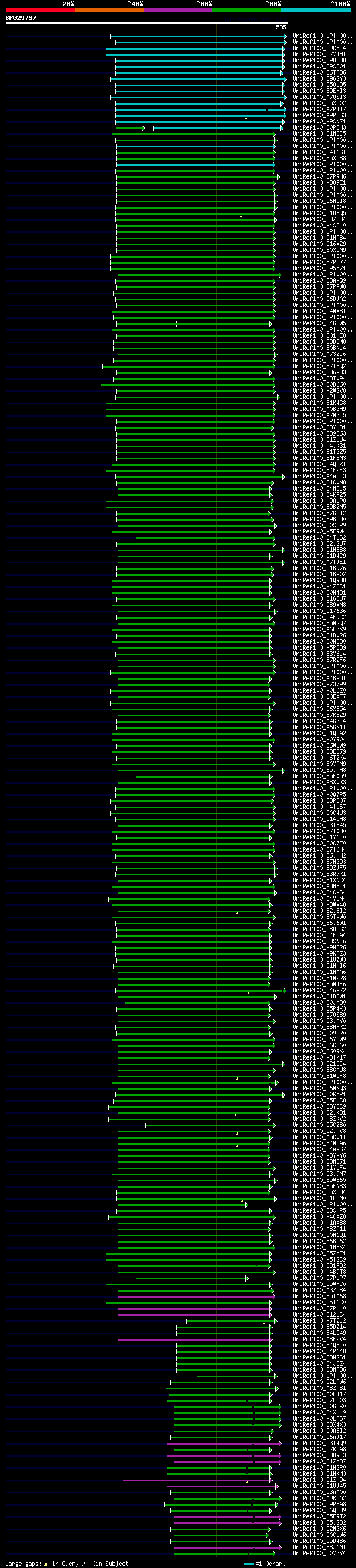The image size is (356, 1568).
Task: Click hit UniRef100_C5ERT2
Action: pos(319,1516)
